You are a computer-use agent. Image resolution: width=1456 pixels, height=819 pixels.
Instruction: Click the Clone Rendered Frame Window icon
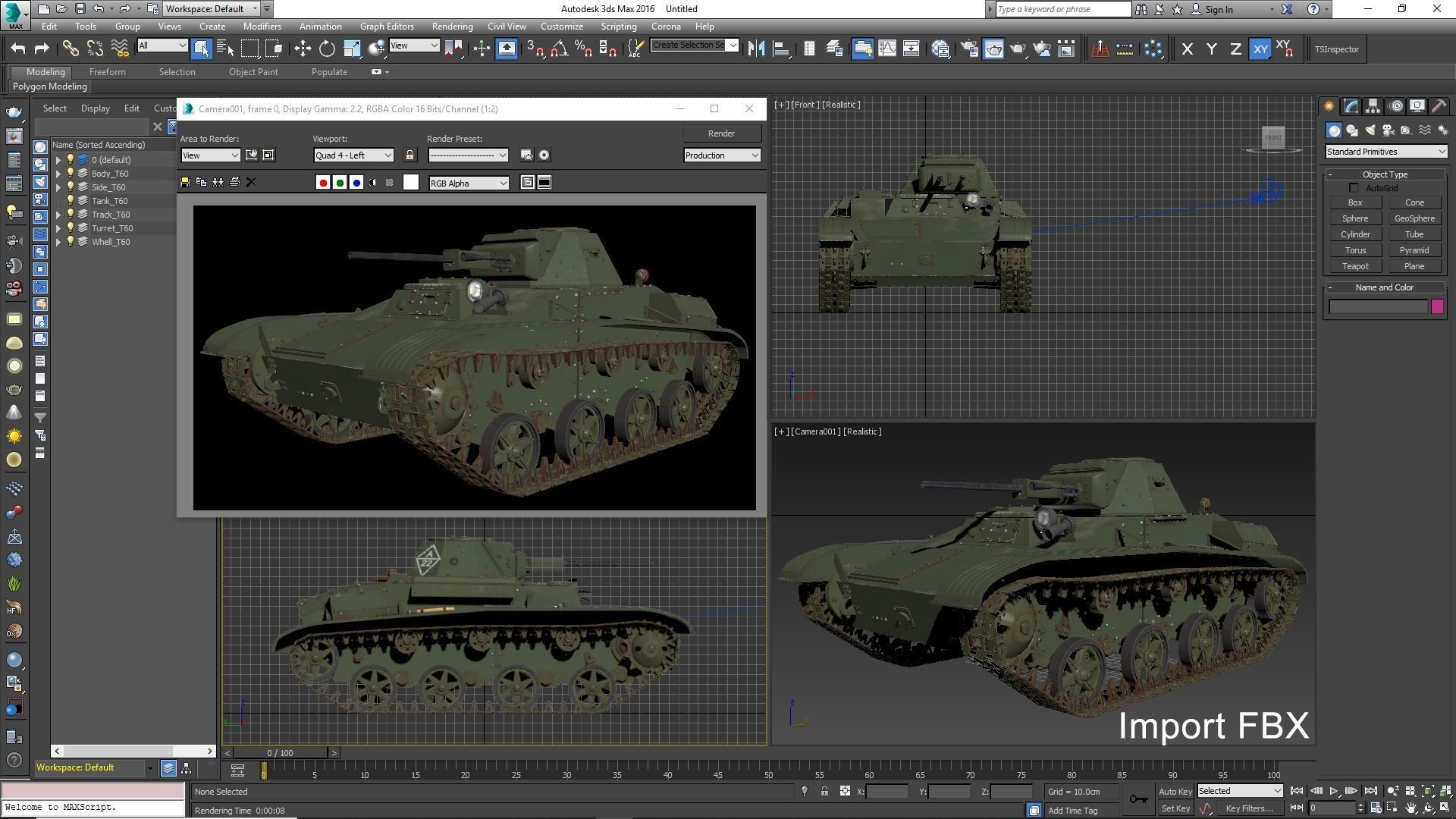click(218, 182)
